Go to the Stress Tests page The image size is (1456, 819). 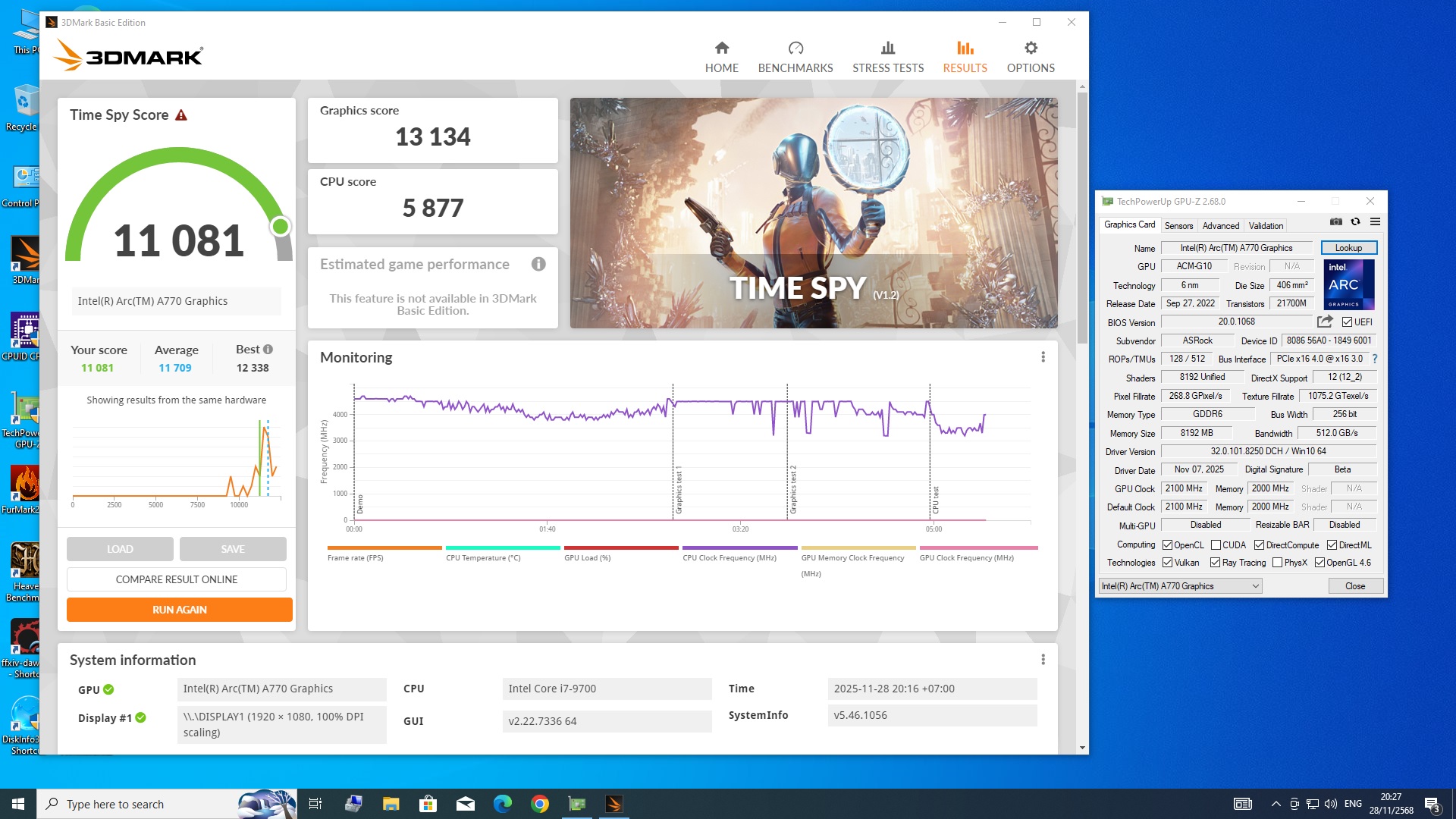887,57
